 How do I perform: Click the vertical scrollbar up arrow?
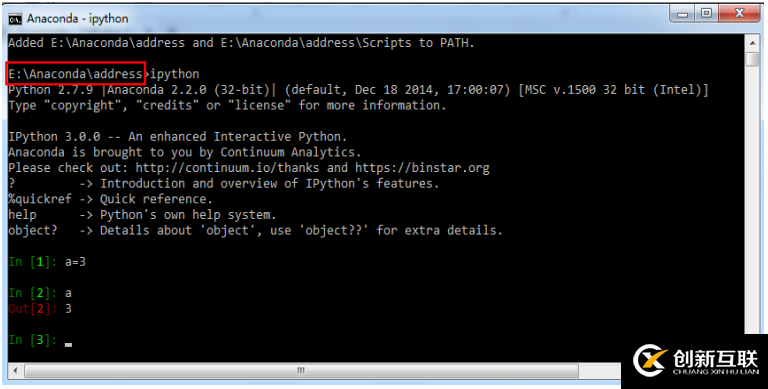click(x=752, y=43)
